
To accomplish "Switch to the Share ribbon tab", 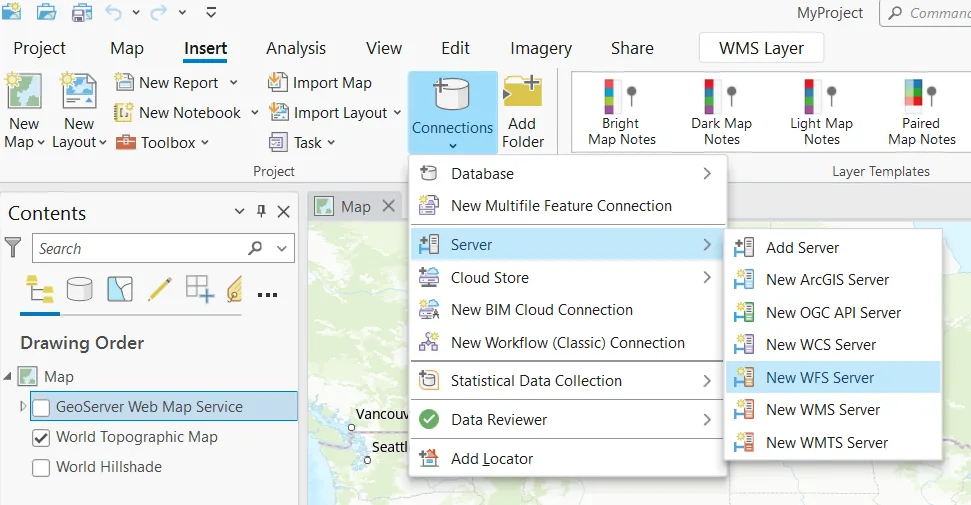I will [x=632, y=48].
